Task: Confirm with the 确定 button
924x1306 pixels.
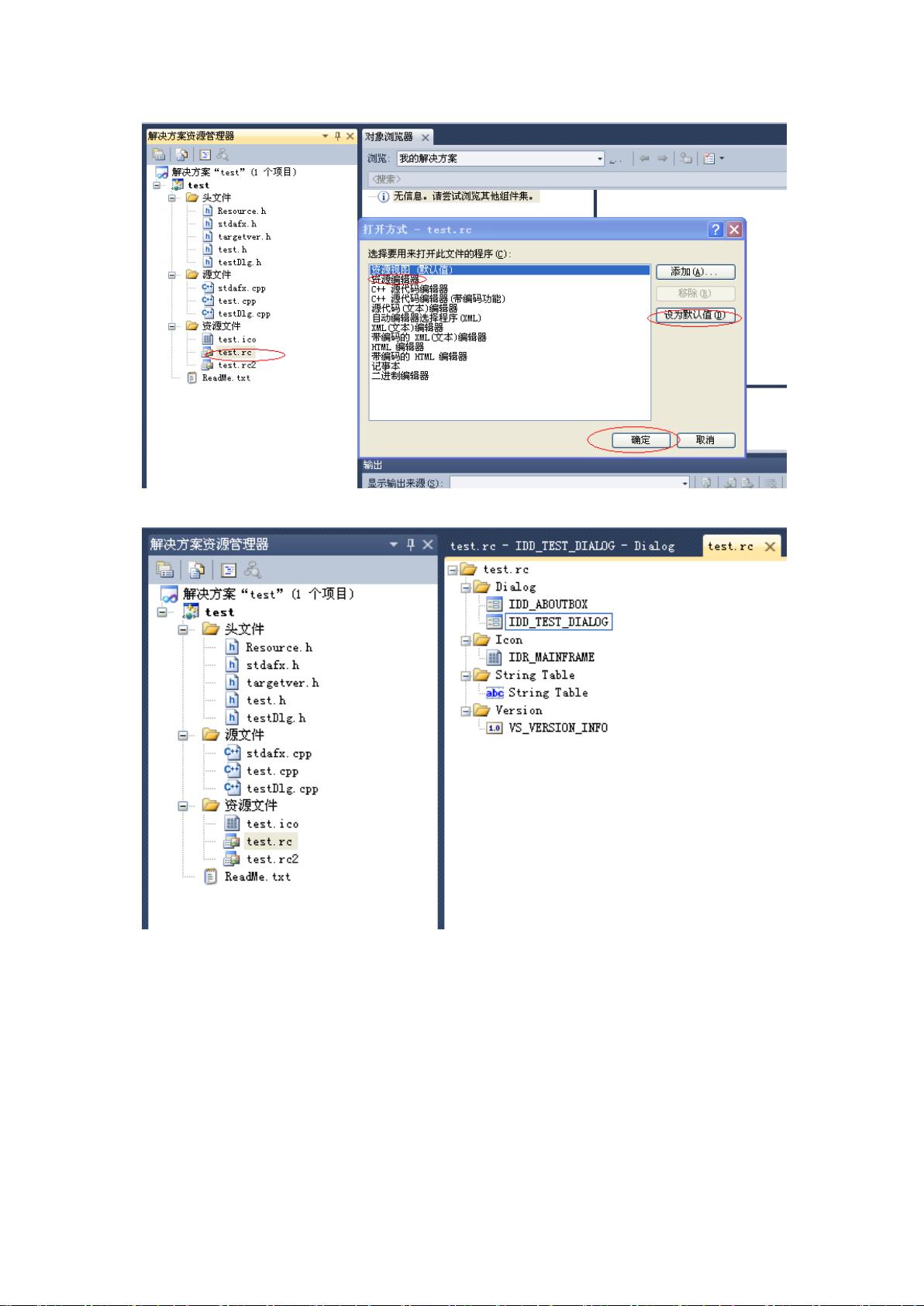Action: [640, 440]
